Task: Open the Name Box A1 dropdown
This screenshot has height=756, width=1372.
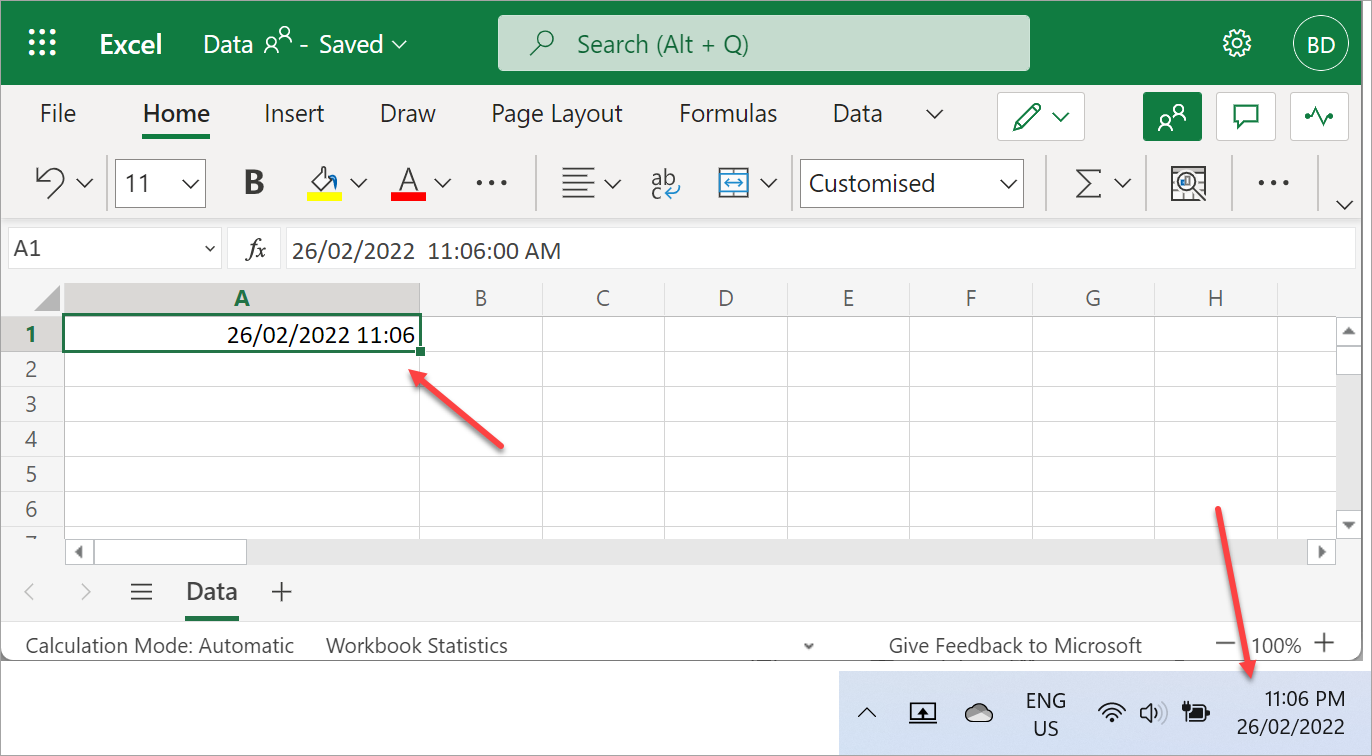Action: click(210, 249)
